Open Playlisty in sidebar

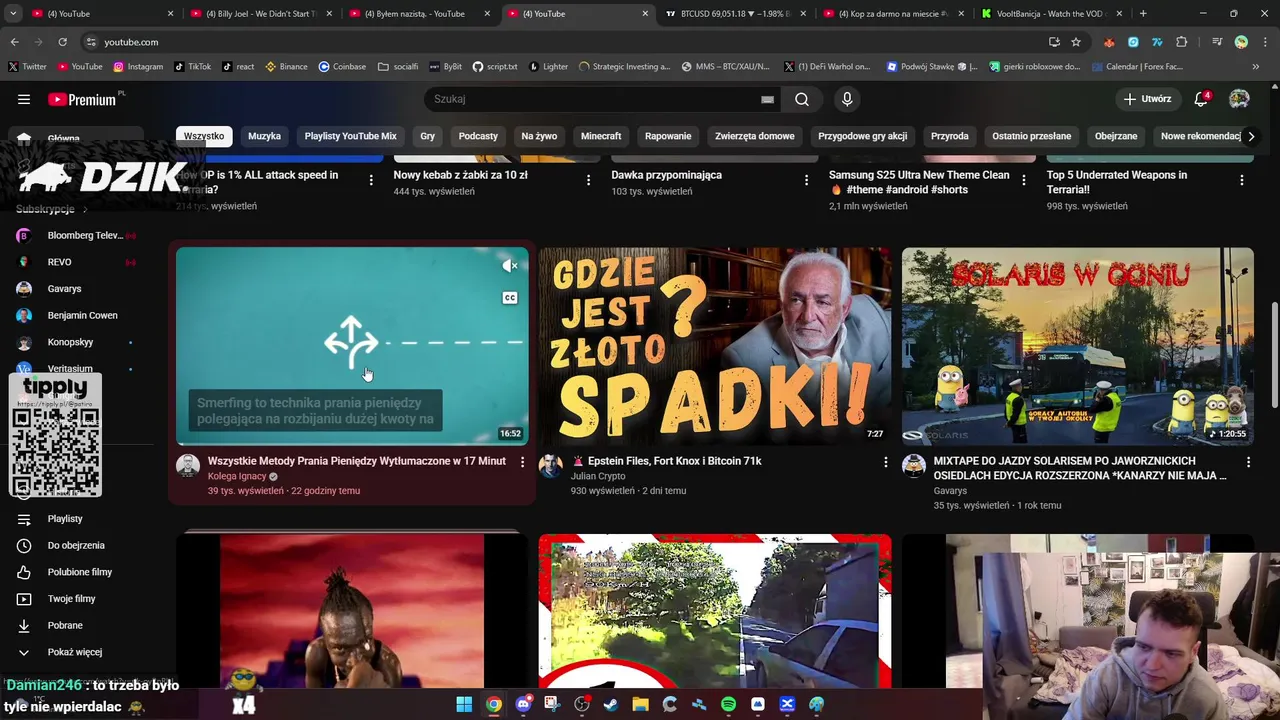[76, 519]
